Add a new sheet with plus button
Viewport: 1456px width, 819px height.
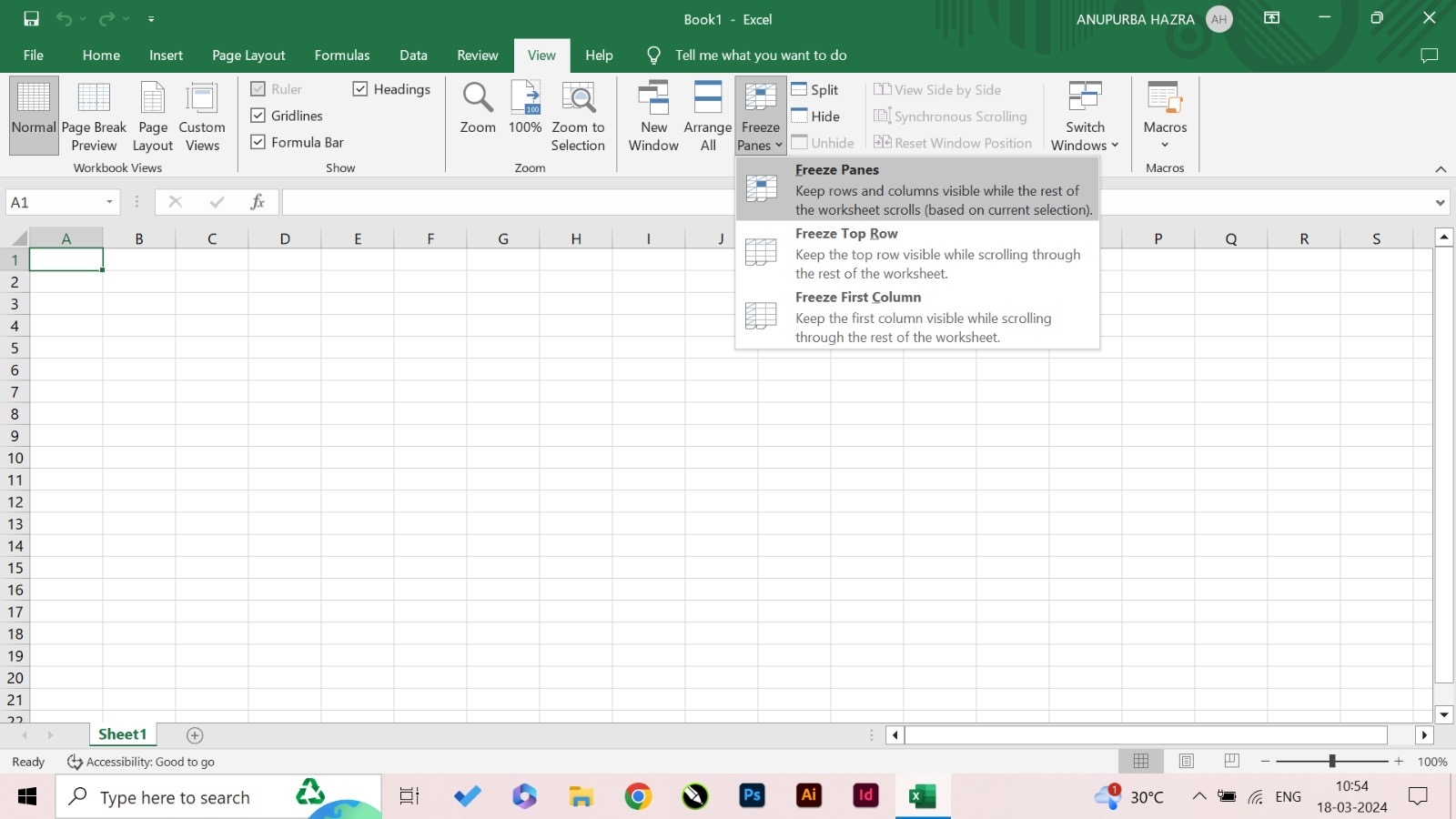[x=195, y=735]
